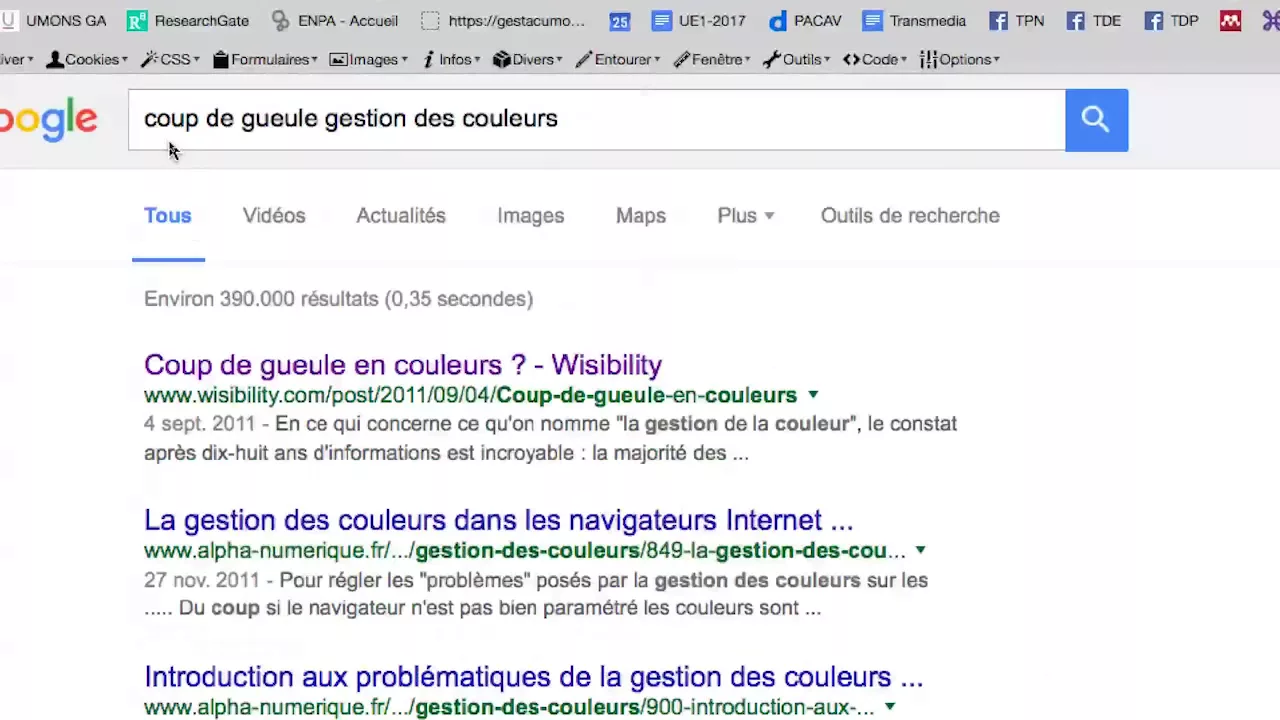Expand the Plus dropdown tab

[x=746, y=216]
